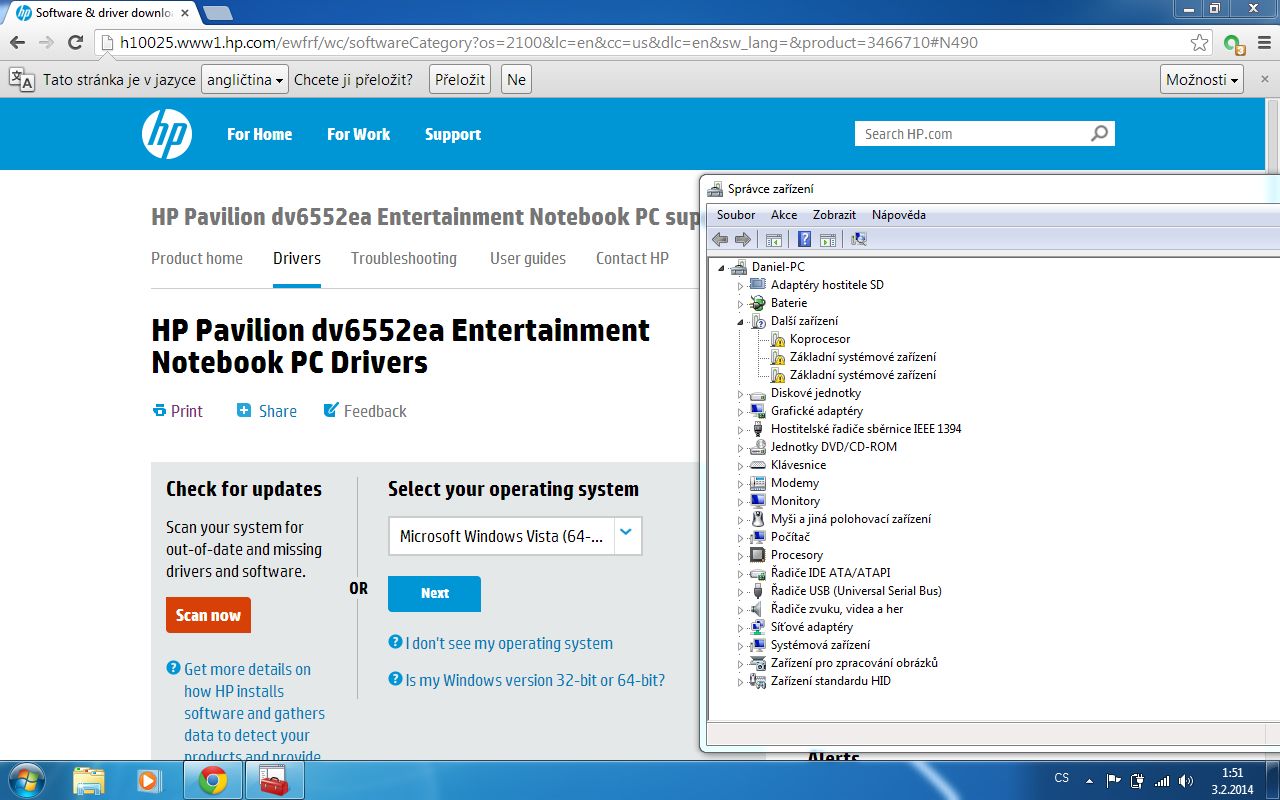Collapse the Další zařízení node
Viewport: 1280px width, 800px height.
[741, 321]
